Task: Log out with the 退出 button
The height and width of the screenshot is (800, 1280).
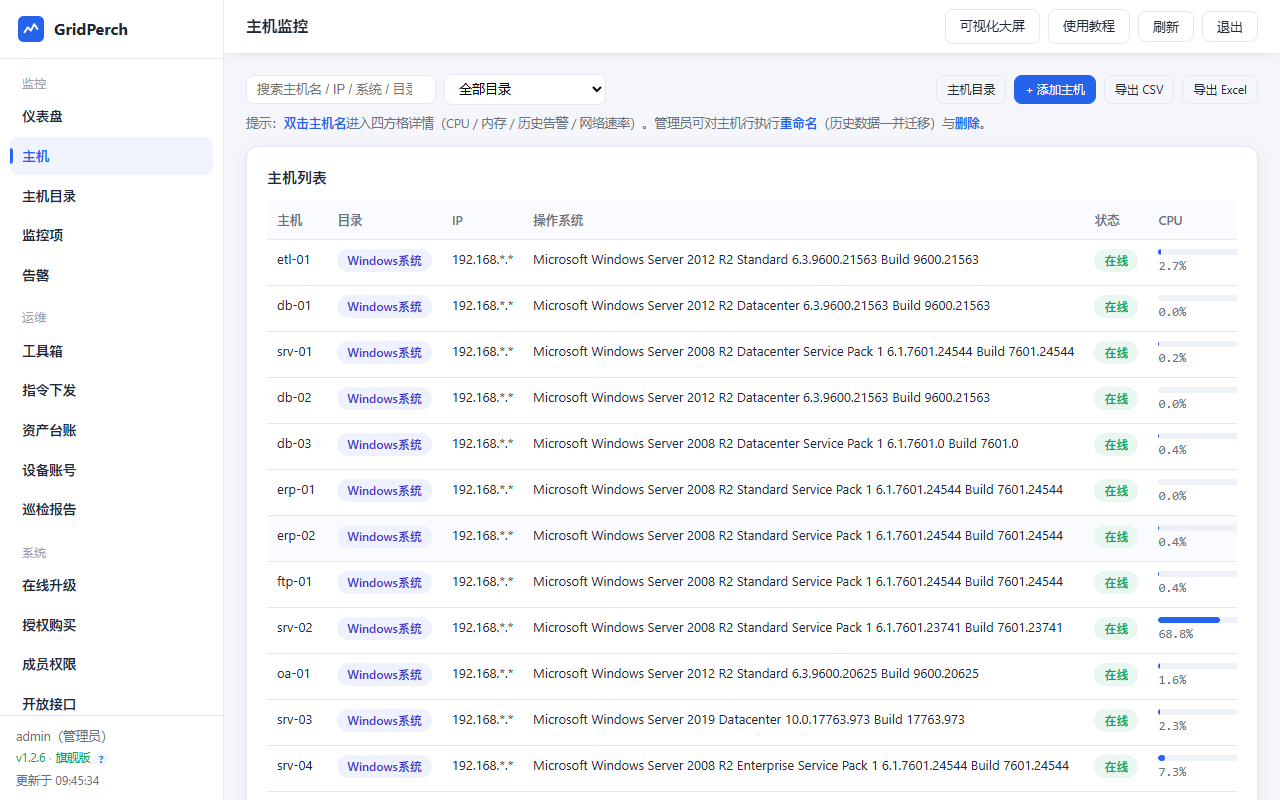Action: click(x=1230, y=27)
